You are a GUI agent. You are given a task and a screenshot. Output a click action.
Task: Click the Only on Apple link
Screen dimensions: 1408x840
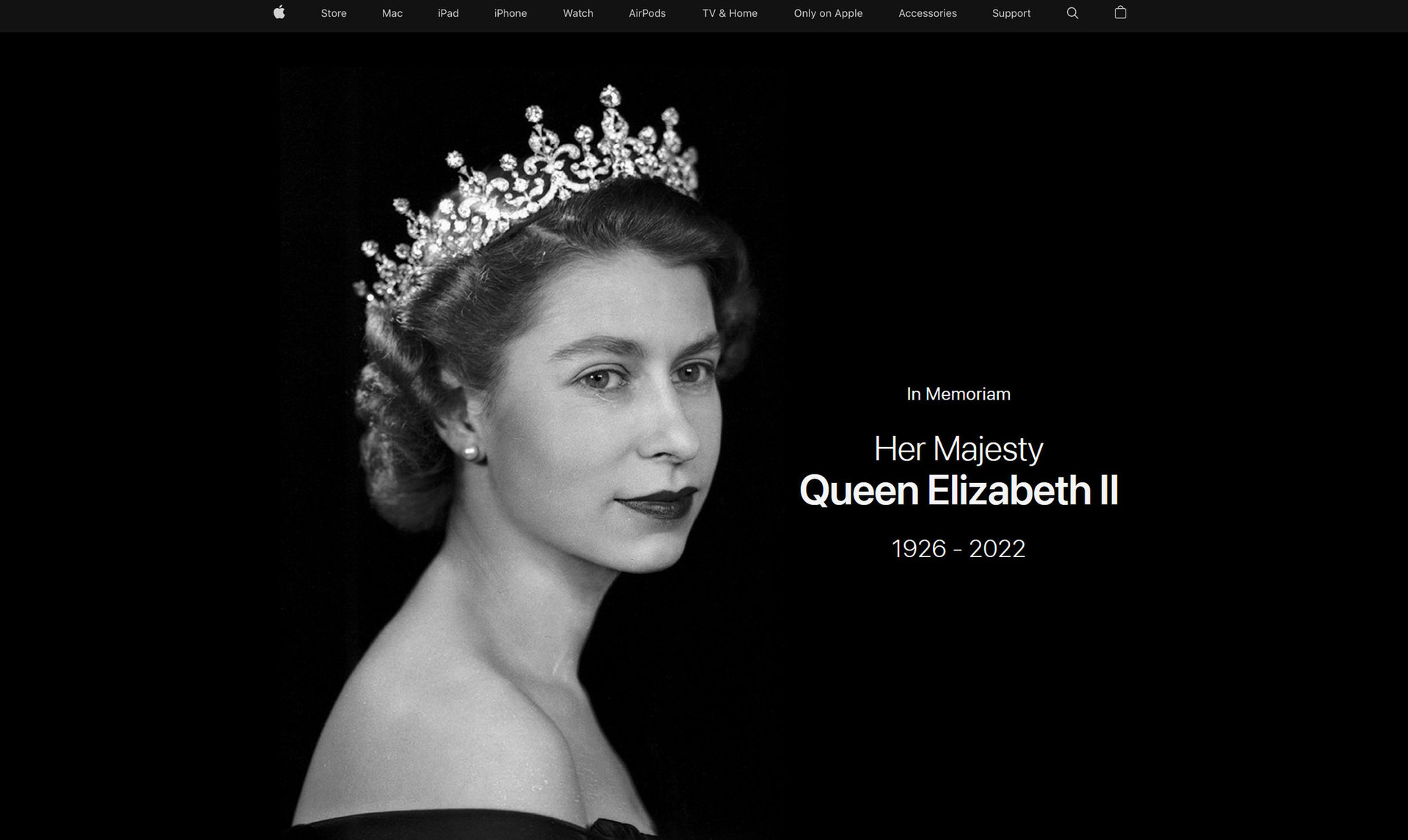coord(828,13)
